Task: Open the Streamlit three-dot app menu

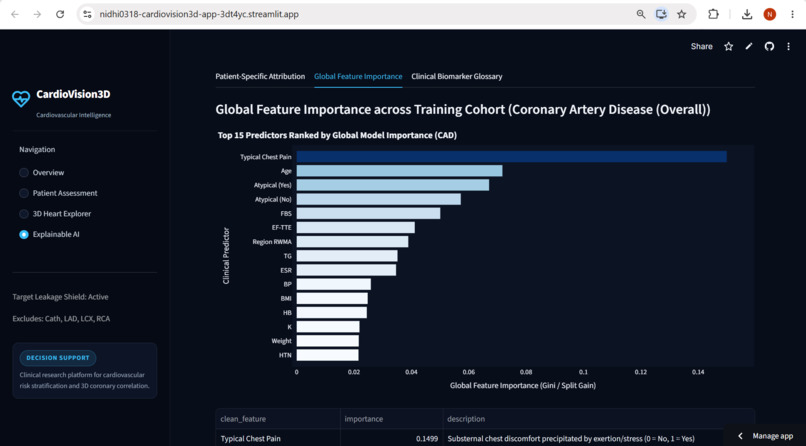Action: (x=789, y=46)
